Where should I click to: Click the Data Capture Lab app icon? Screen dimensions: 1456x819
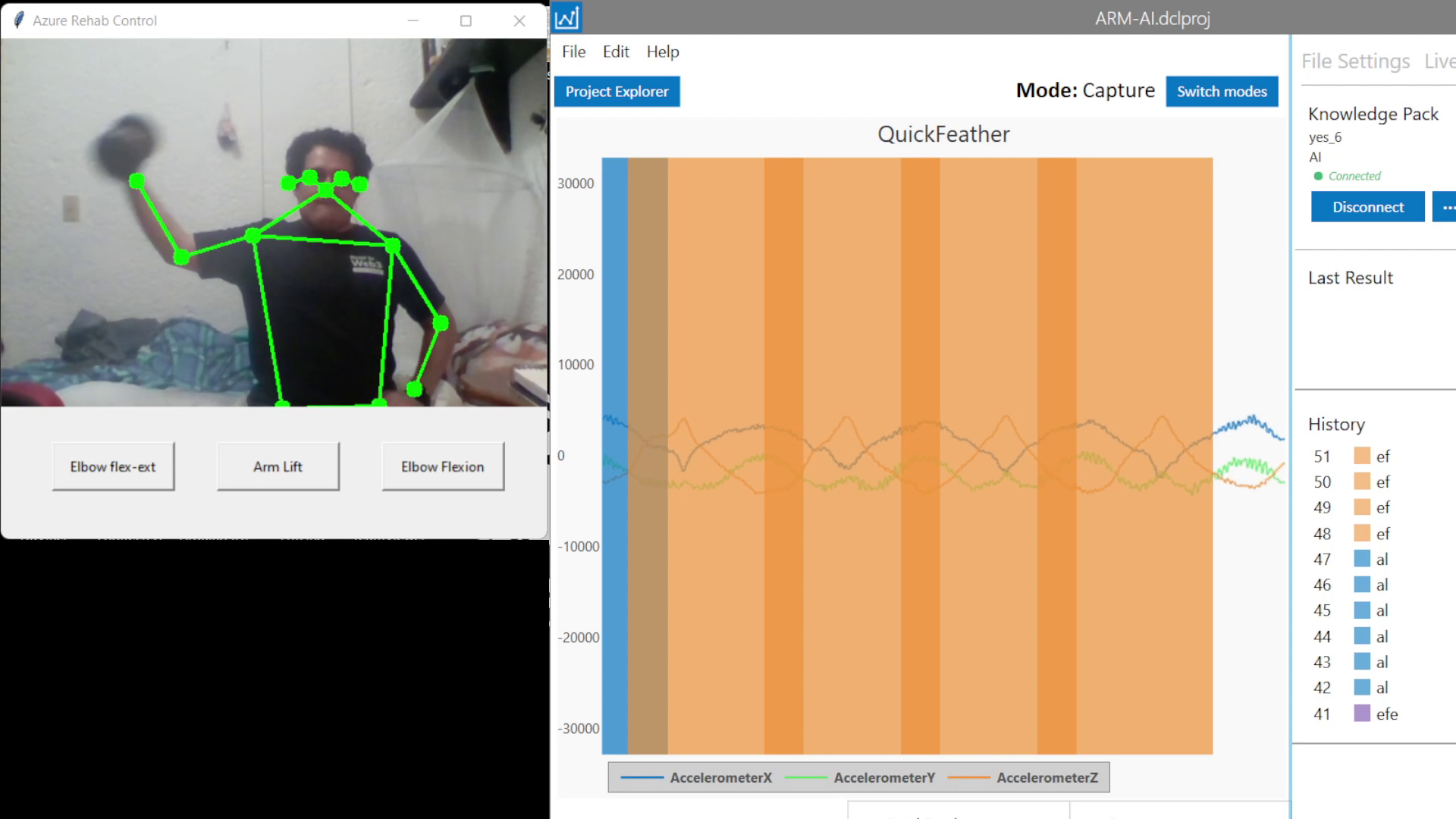pos(566,17)
